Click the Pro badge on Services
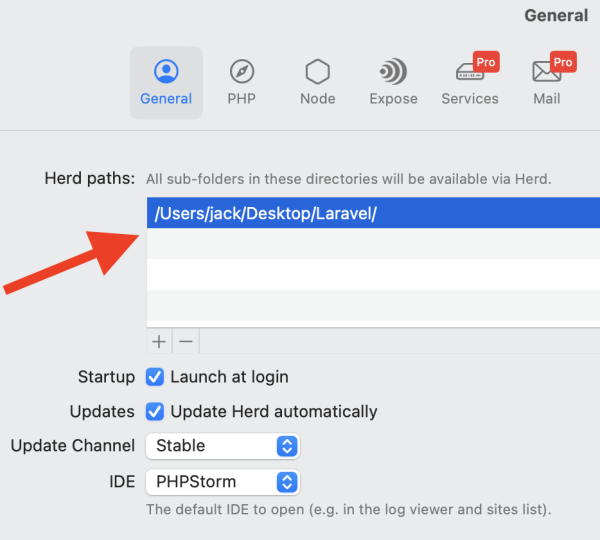The width and height of the screenshot is (600, 540). tap(486, 62)
